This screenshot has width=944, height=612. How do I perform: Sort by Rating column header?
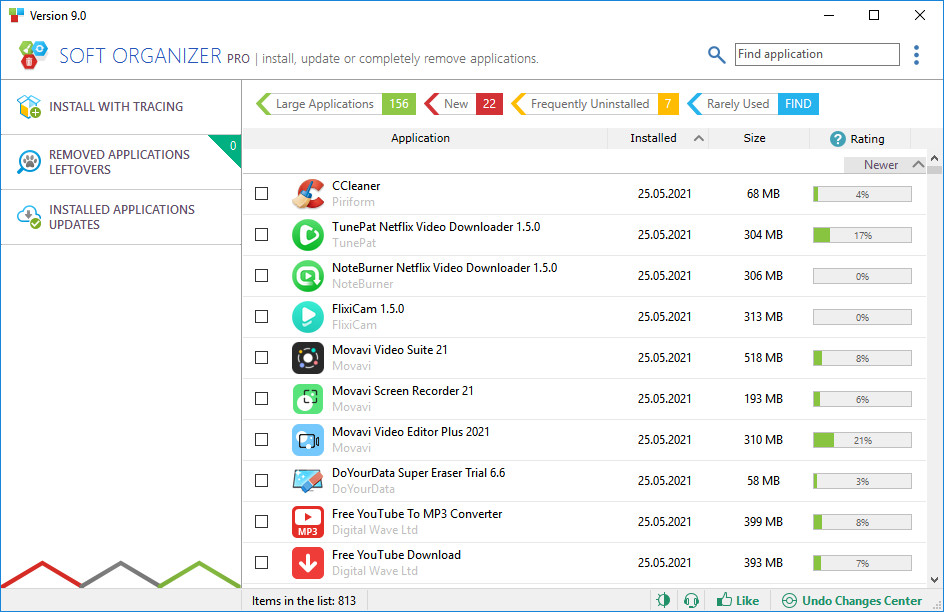tap(867, 139)
